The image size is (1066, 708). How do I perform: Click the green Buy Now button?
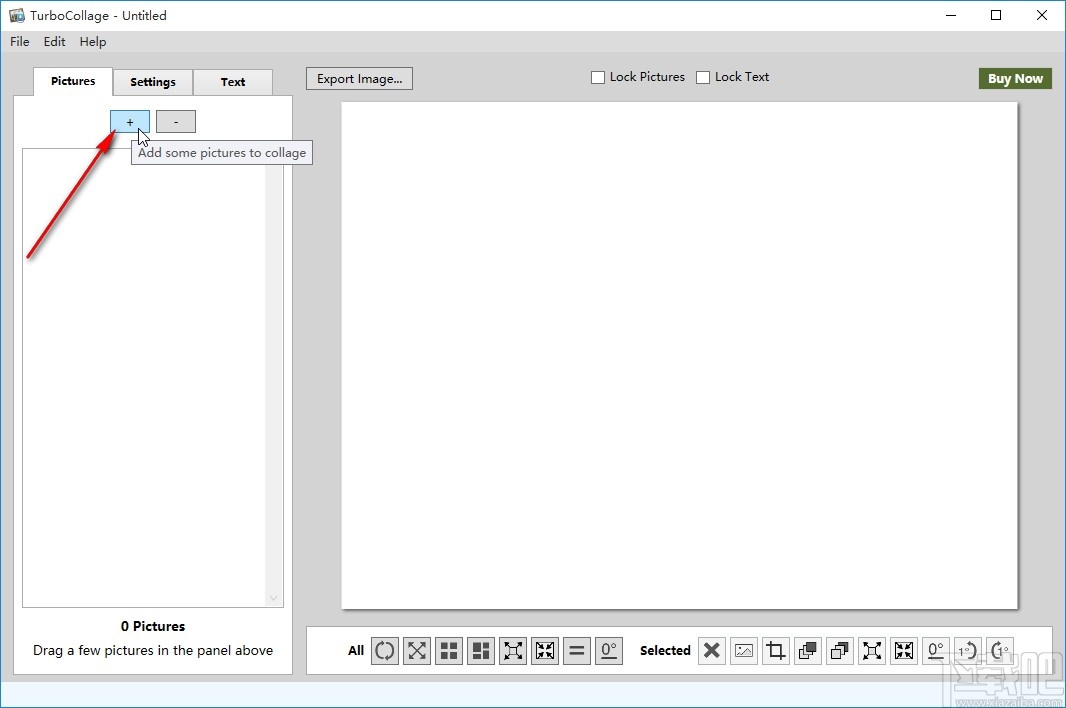(1015, 79)
